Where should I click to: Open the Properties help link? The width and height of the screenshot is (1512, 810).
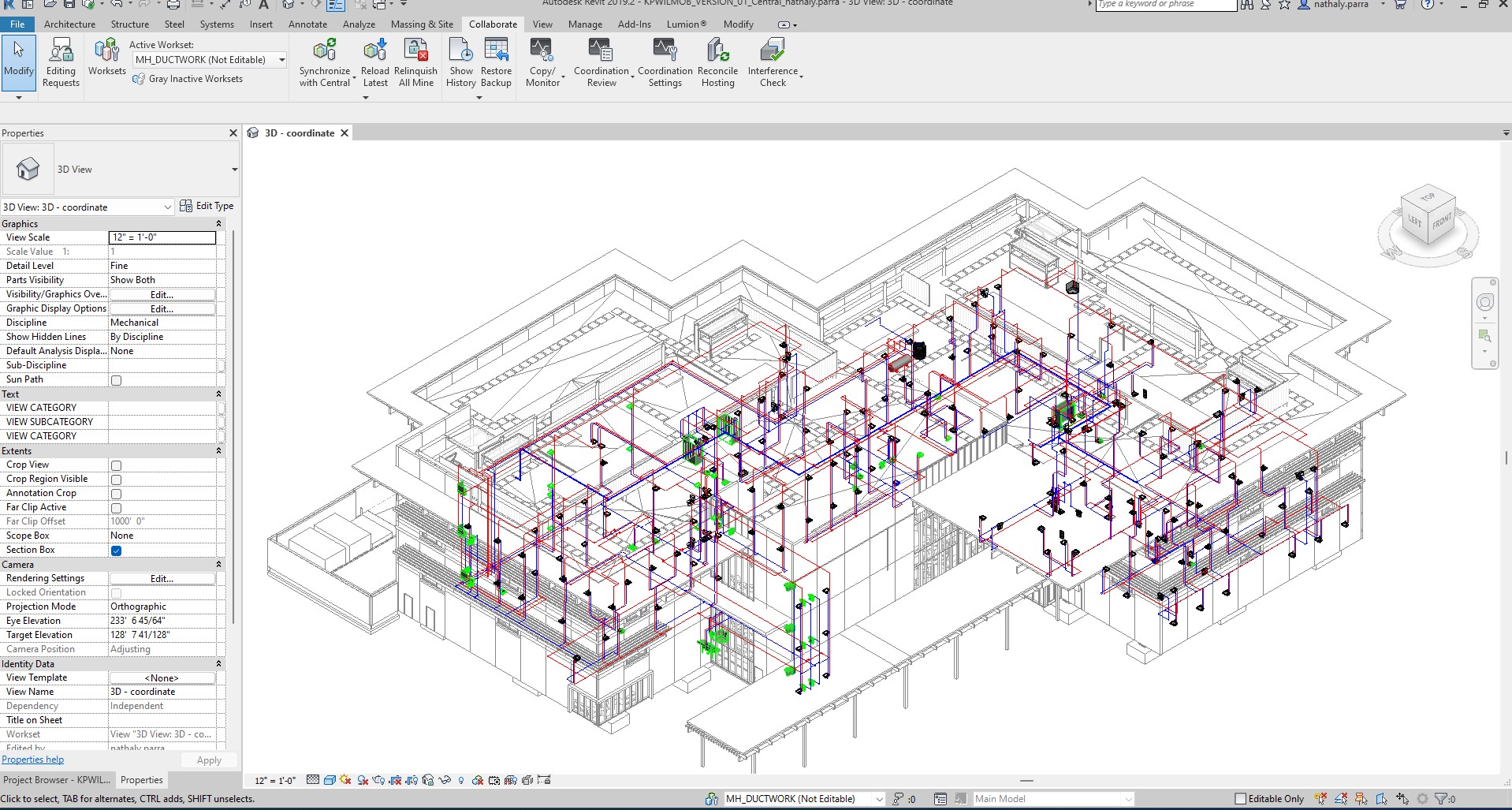[32, 760]
